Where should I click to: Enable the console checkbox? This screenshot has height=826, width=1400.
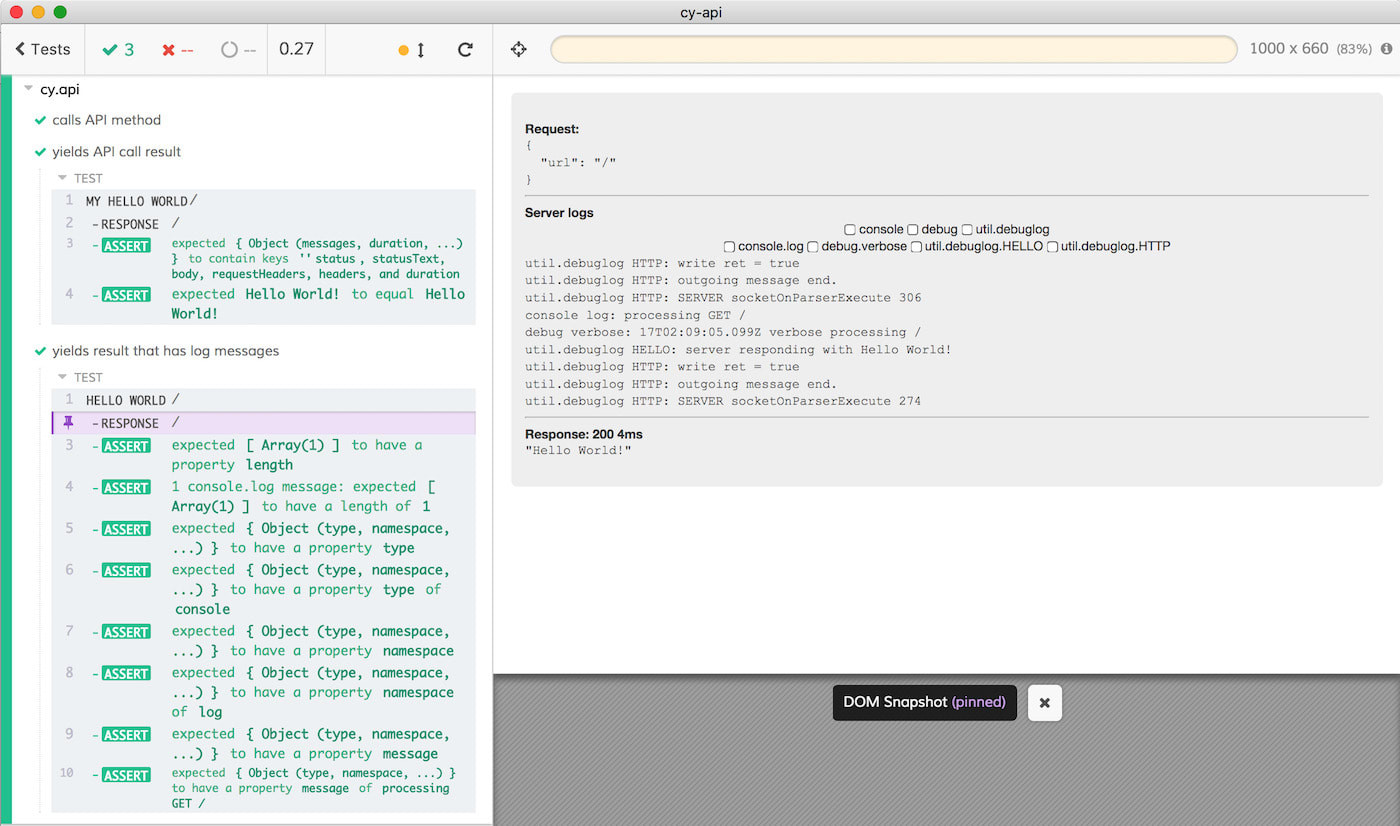coord(850,230)
